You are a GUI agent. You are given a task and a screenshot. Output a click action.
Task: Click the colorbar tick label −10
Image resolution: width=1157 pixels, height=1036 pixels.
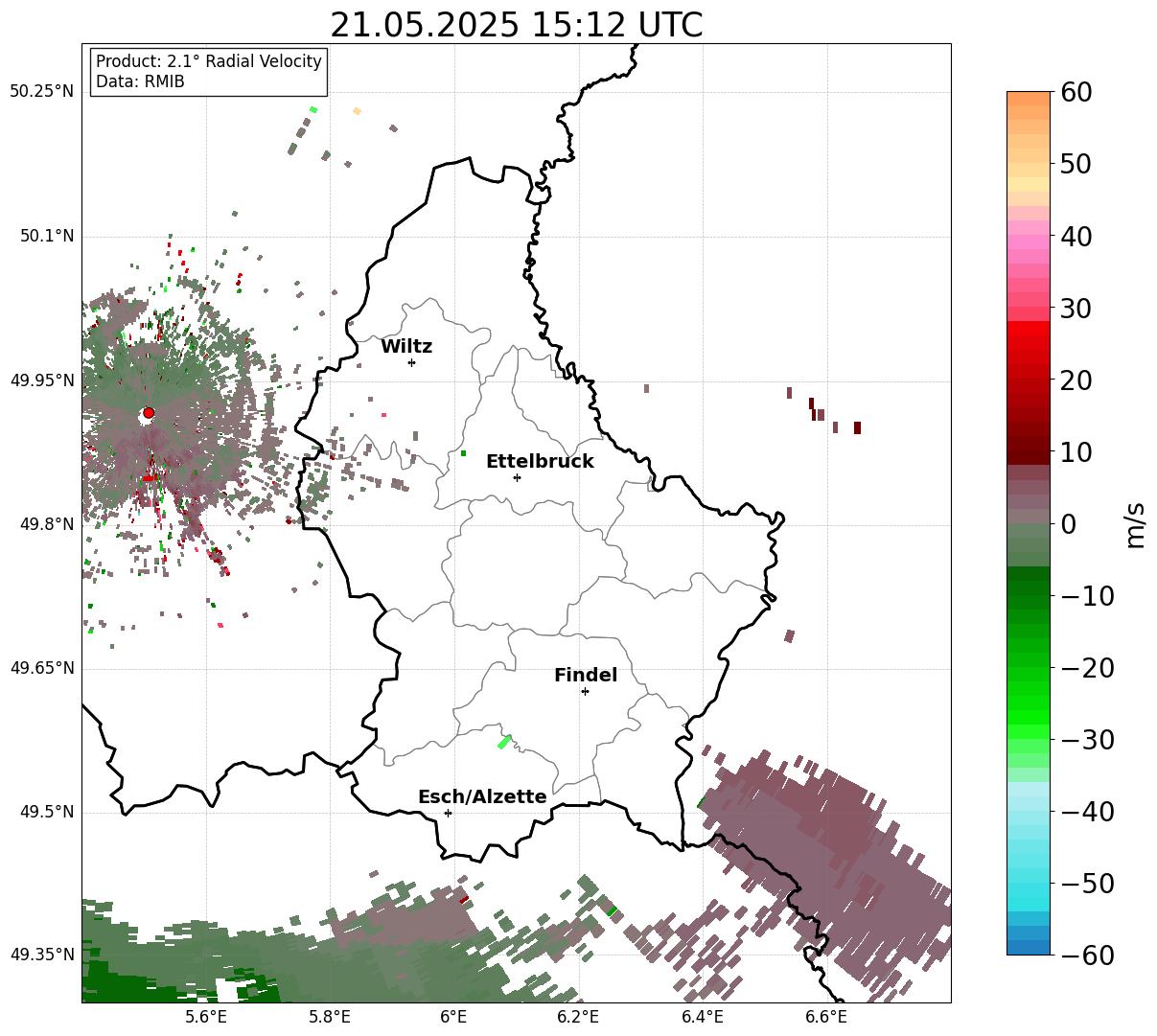tap(1086, 595)
